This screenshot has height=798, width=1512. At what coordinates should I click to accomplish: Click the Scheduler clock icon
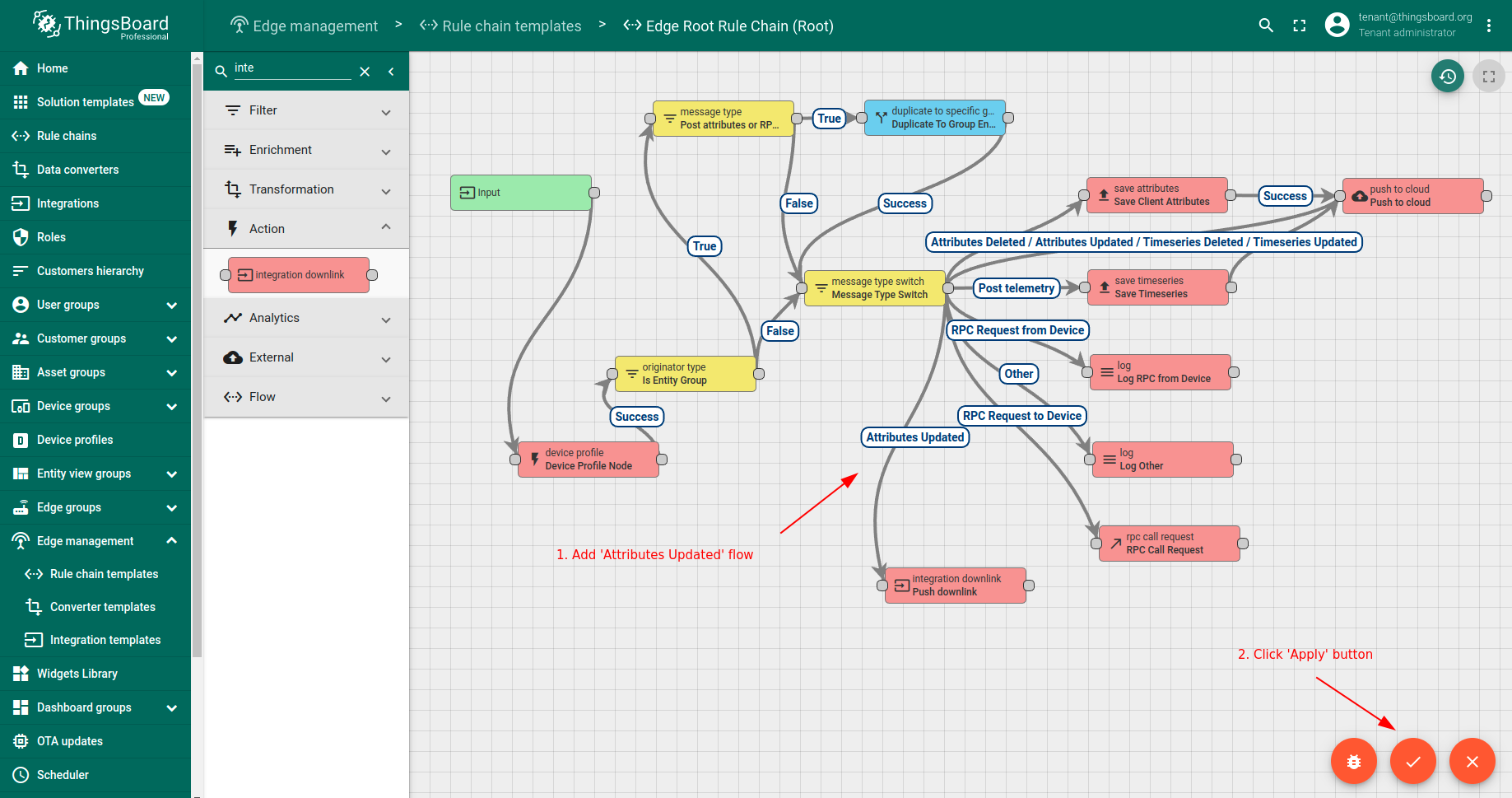pyautogui.click(x=21, y=775)
